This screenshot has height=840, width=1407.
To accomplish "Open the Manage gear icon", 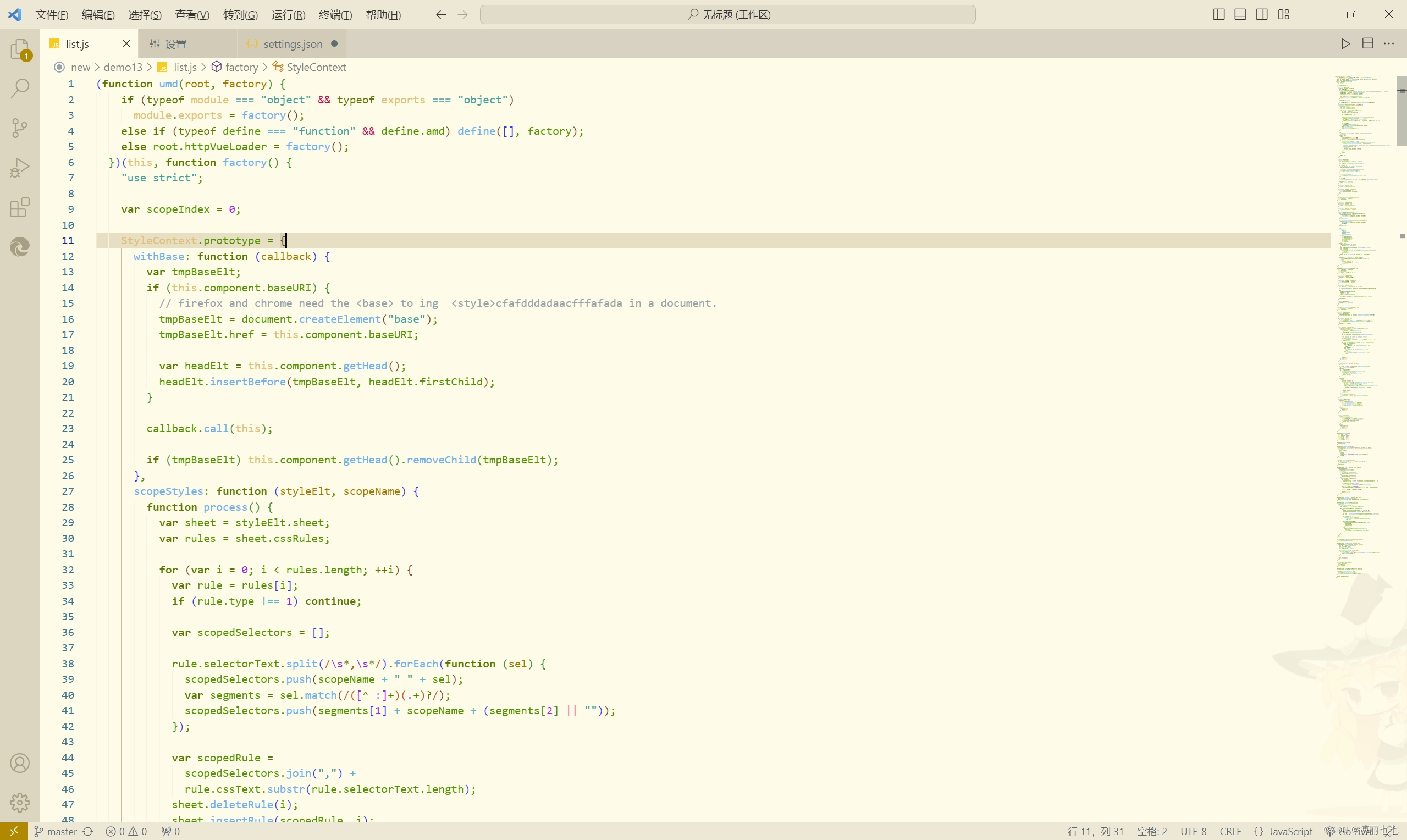I will point(20,803).
